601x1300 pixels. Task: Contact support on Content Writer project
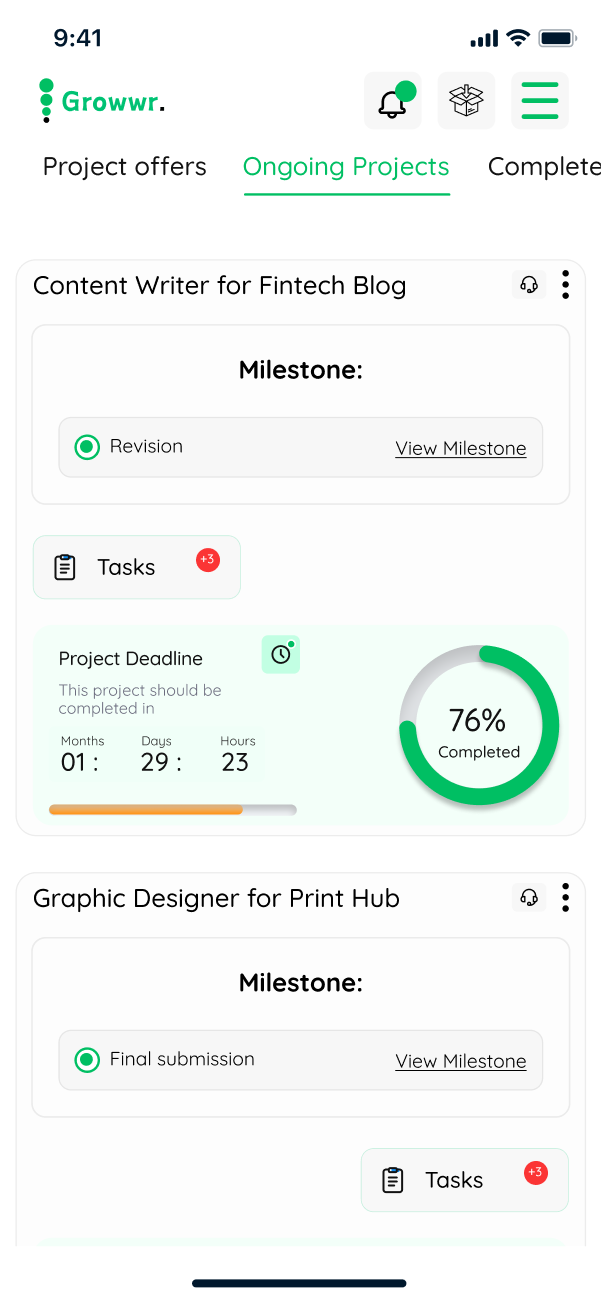click(529, 285)
